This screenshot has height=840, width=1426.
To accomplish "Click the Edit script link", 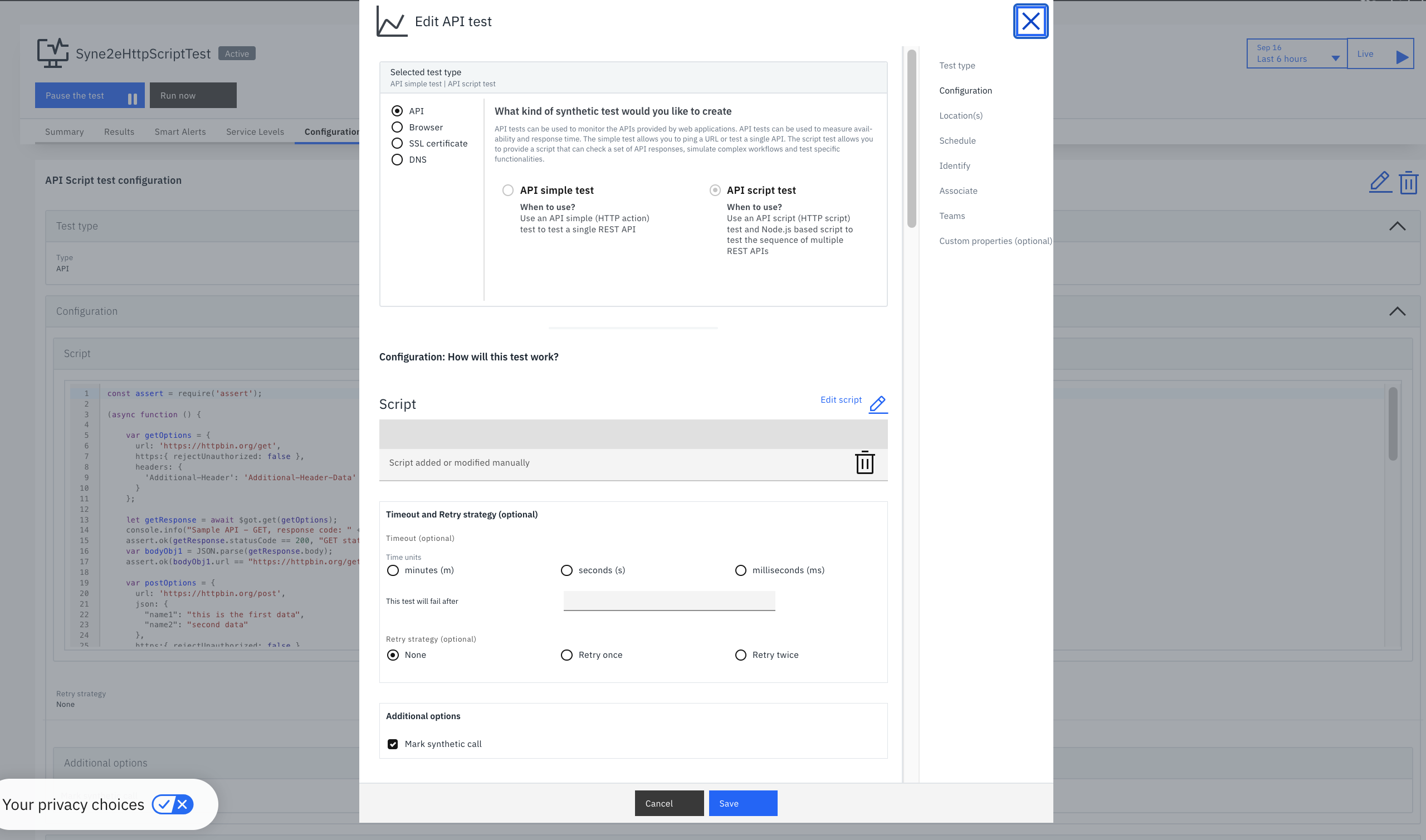I will [x=841, y=400].
